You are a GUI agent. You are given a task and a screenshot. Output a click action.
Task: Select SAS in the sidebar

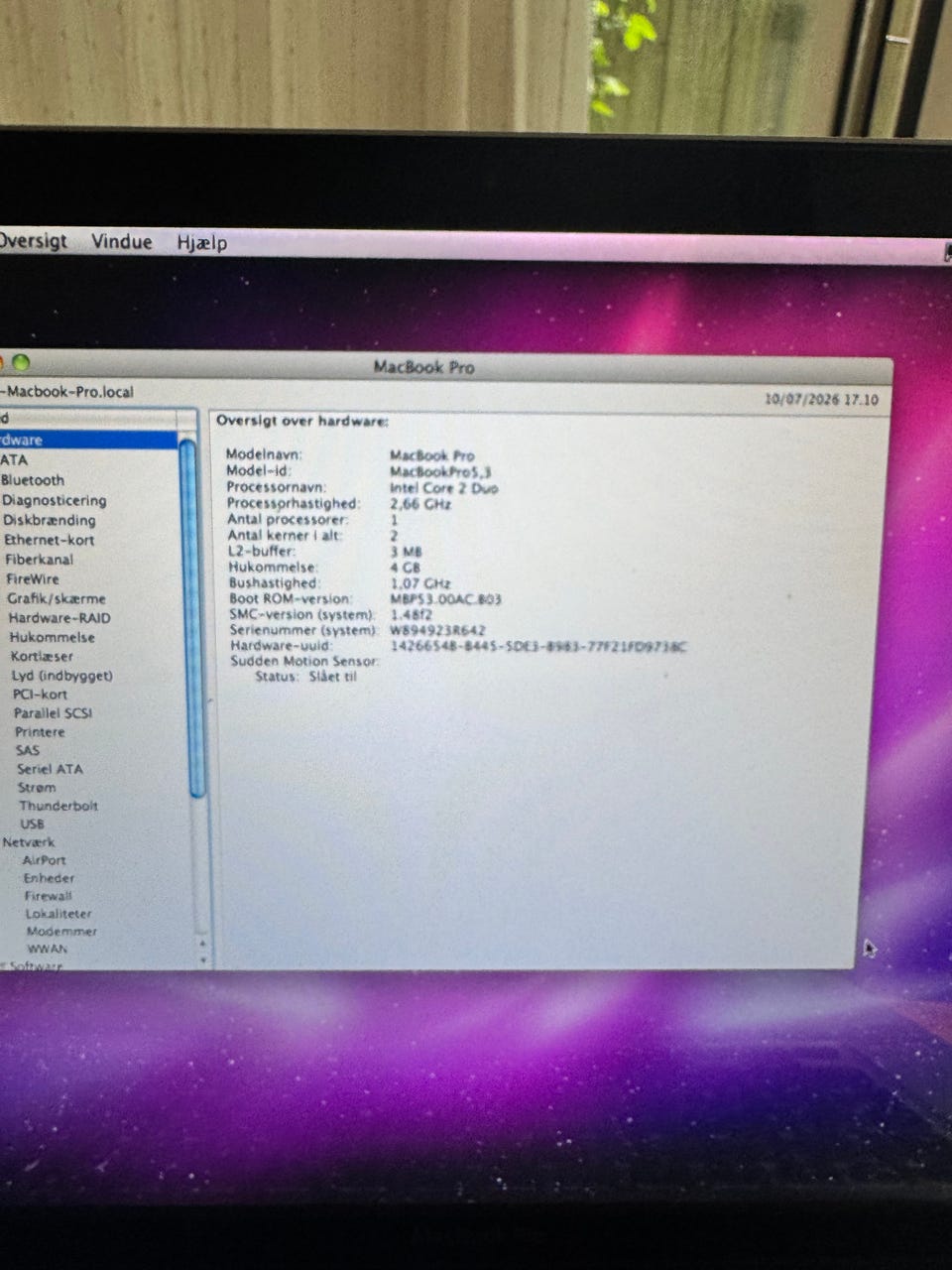click(x=28, y=750)
